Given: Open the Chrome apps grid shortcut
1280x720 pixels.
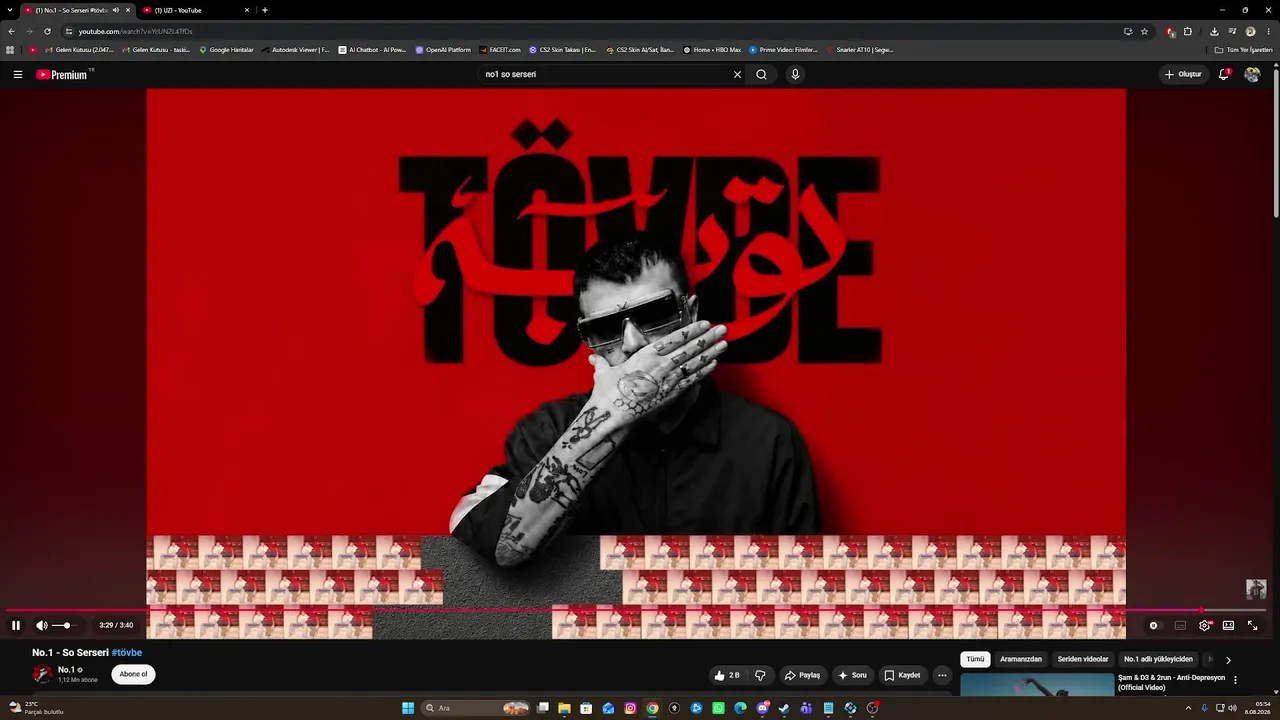Looking at the screenshot, I should (10, 50).
